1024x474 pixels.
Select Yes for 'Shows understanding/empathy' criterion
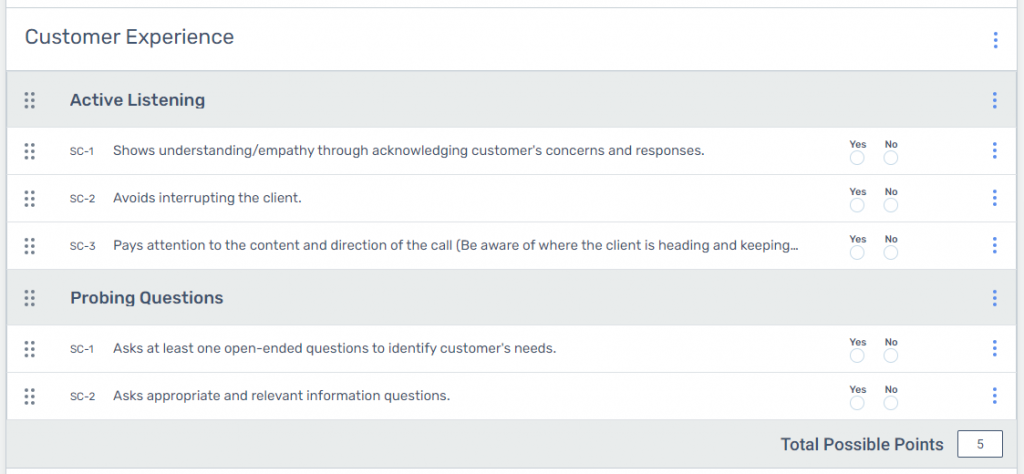(857, 158)
